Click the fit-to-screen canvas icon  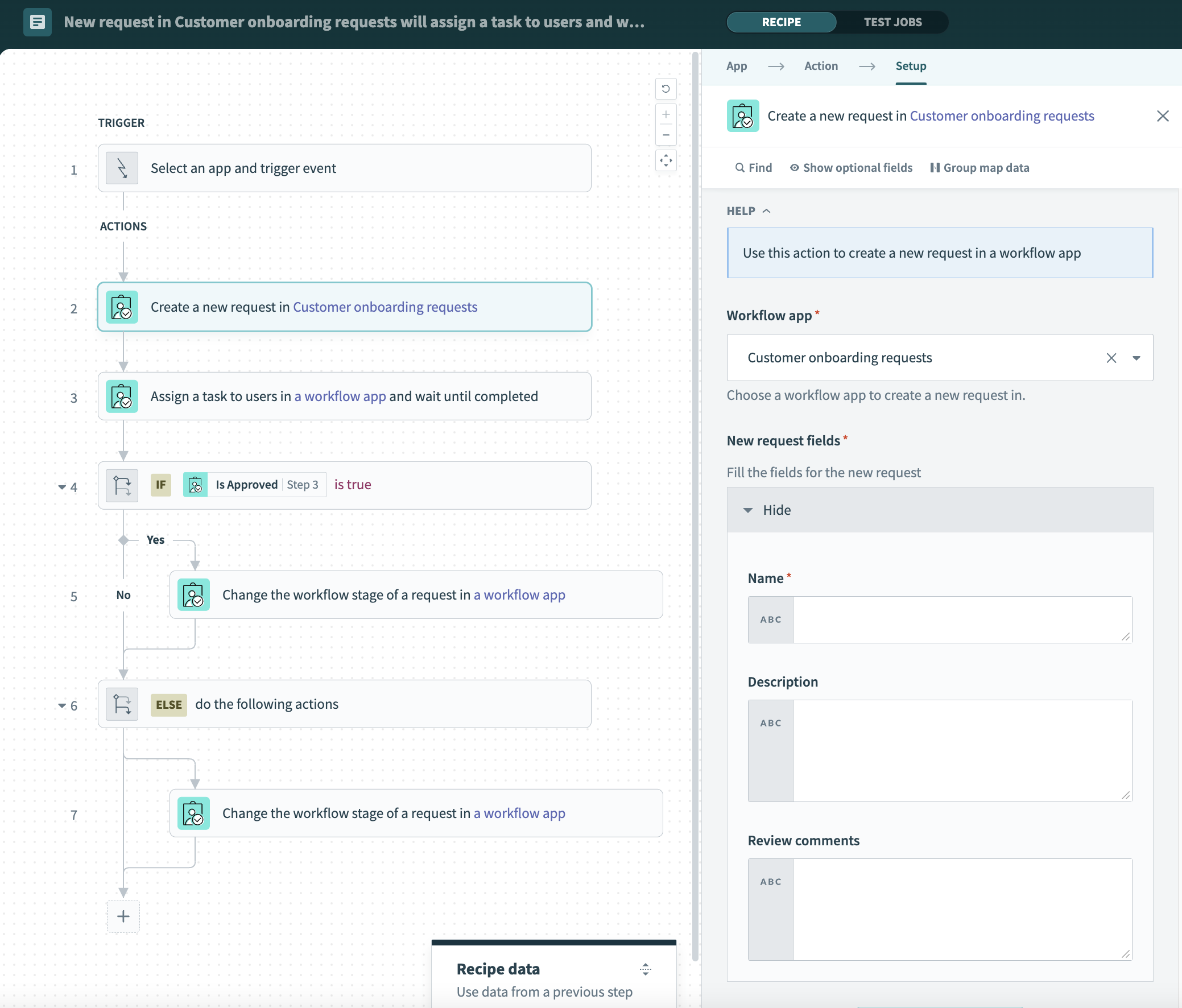click(665, 161)
